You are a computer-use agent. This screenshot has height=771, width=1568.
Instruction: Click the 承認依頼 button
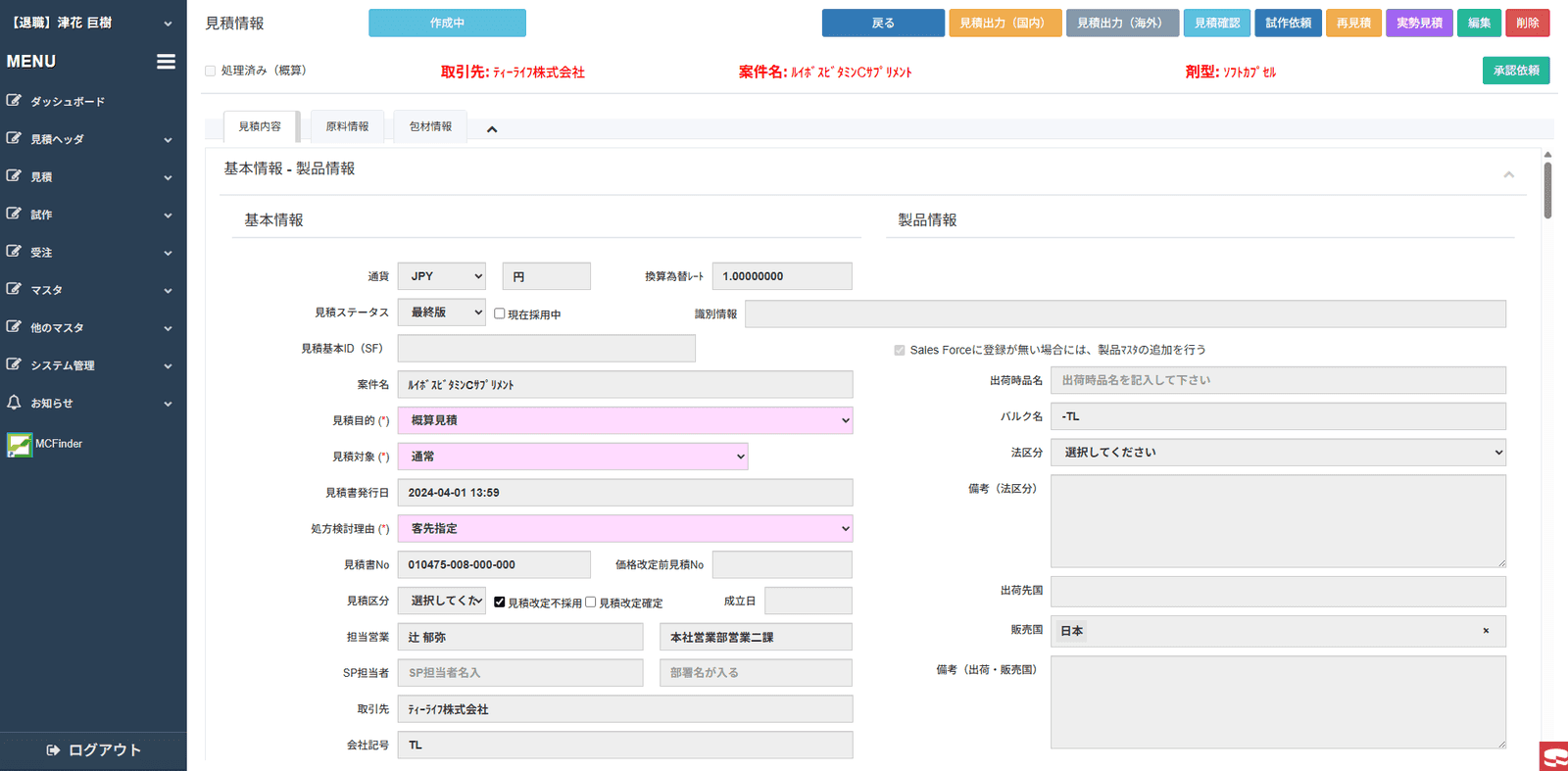click(1516, 71)
